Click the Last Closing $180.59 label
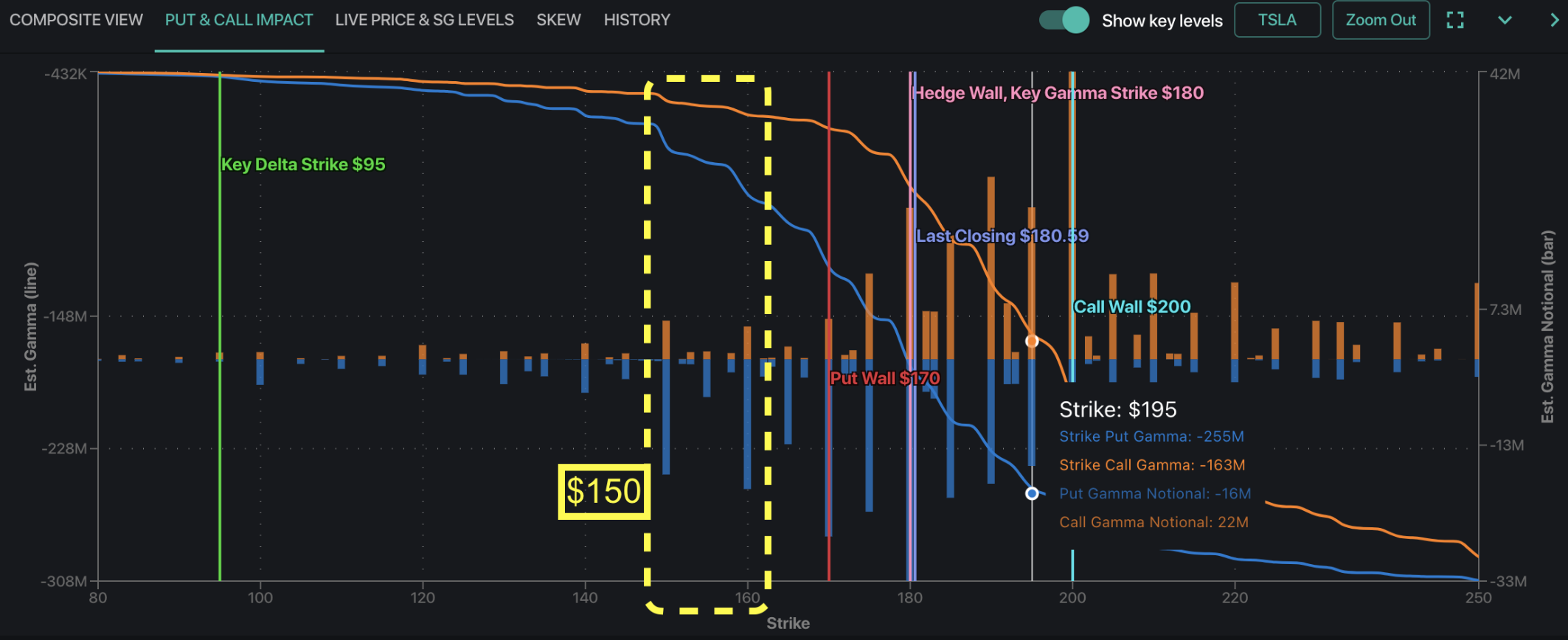The width and height of the screenshot is (1568, 640). point(1002,236)
